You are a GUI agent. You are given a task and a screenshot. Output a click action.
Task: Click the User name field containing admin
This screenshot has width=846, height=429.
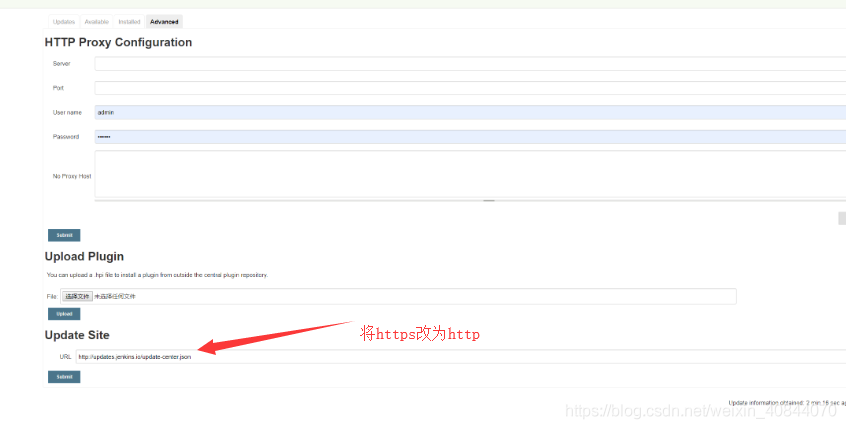pos(470,113)
